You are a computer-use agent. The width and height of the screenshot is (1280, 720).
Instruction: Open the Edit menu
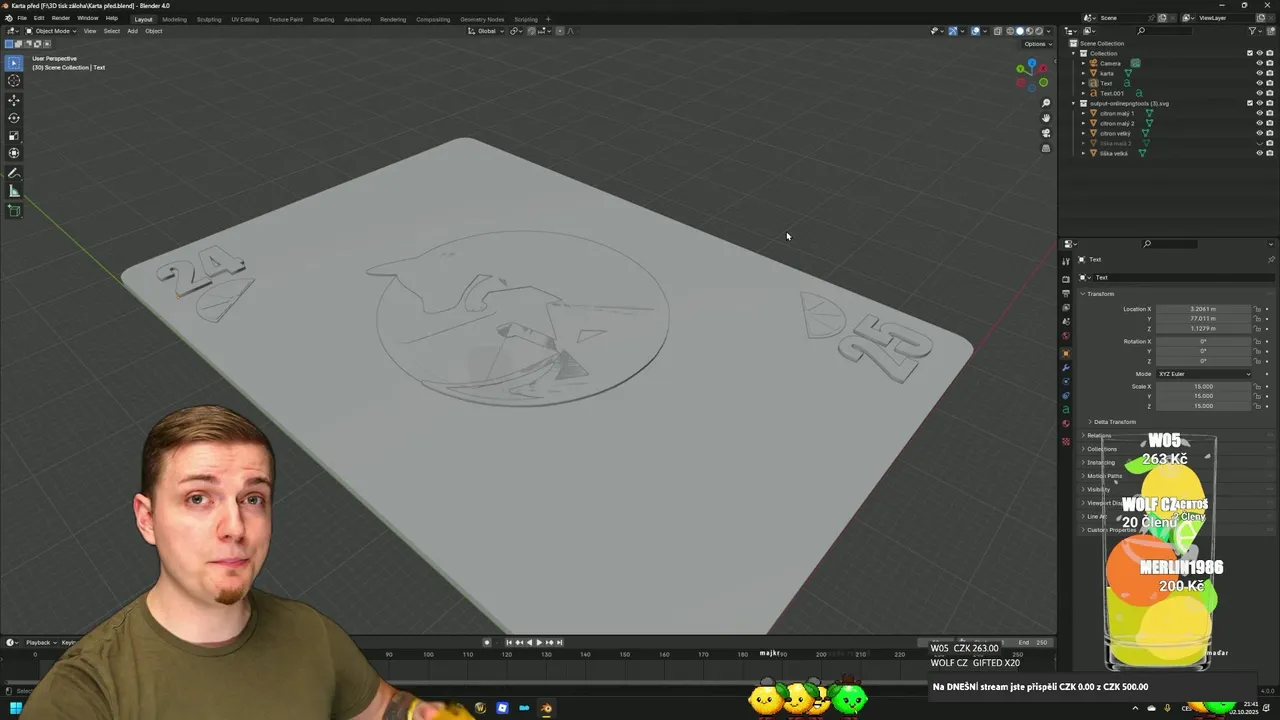click(39, 18)
